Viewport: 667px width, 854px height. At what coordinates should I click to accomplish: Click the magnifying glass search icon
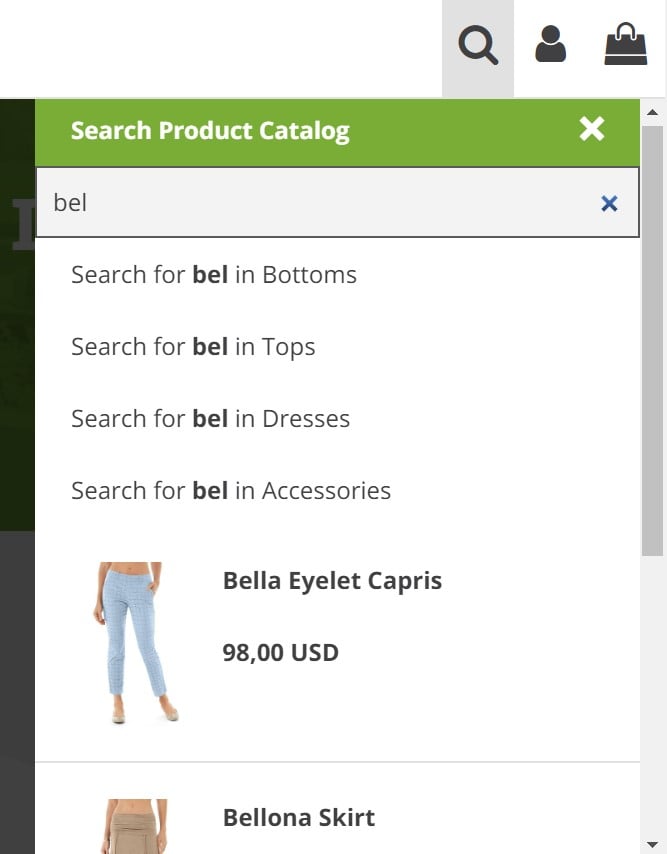click(x=478, y=45)
